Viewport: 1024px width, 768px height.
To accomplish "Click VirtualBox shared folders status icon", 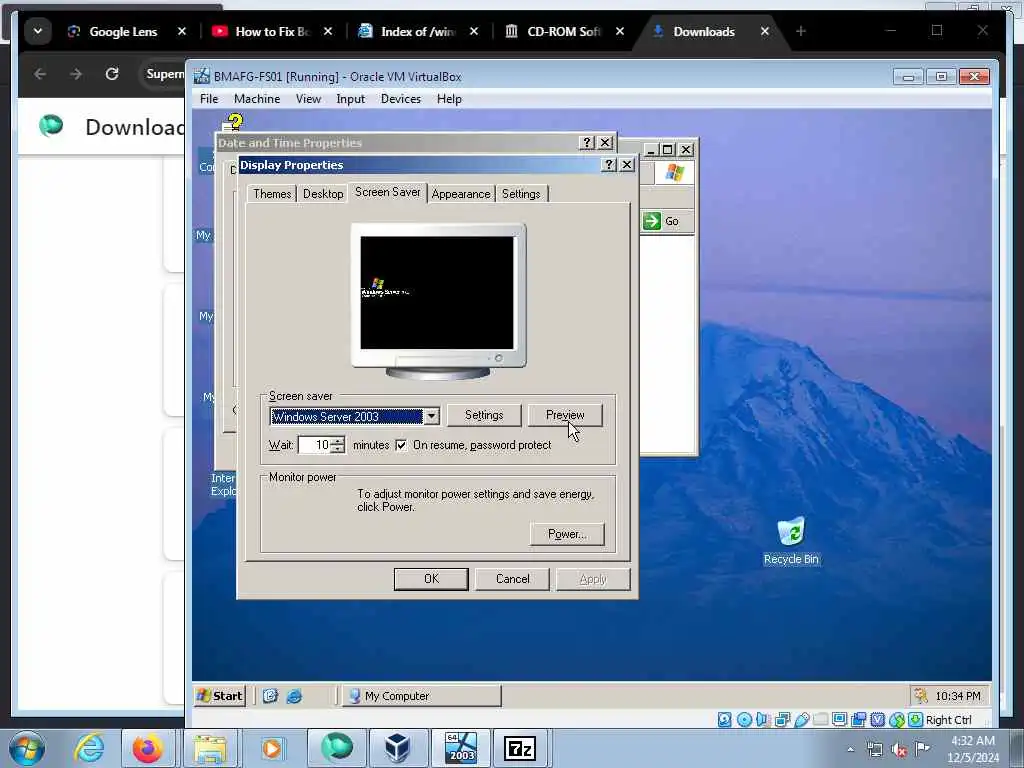I will click(x=820, y=720).
